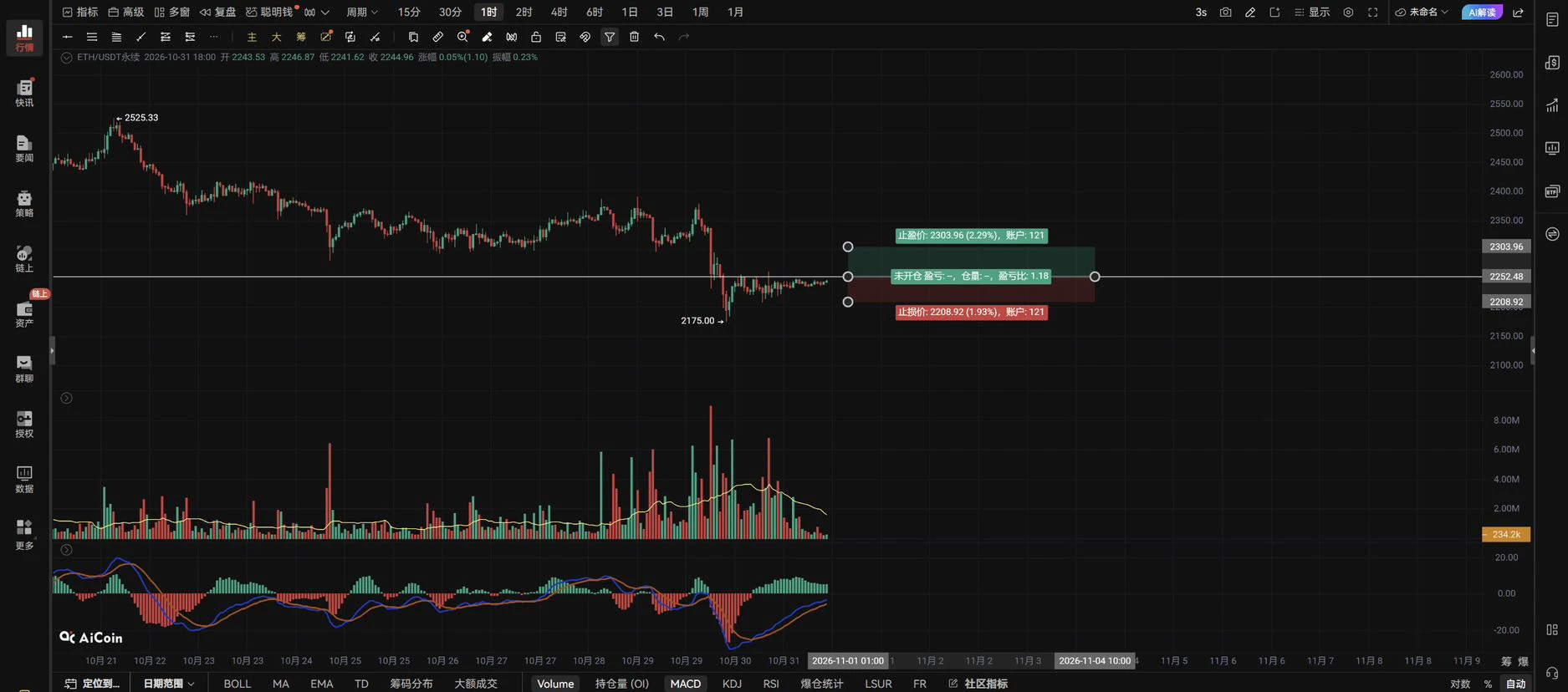Click the trash delete drawings icon
1568x692 pixels.
[634, 37]
